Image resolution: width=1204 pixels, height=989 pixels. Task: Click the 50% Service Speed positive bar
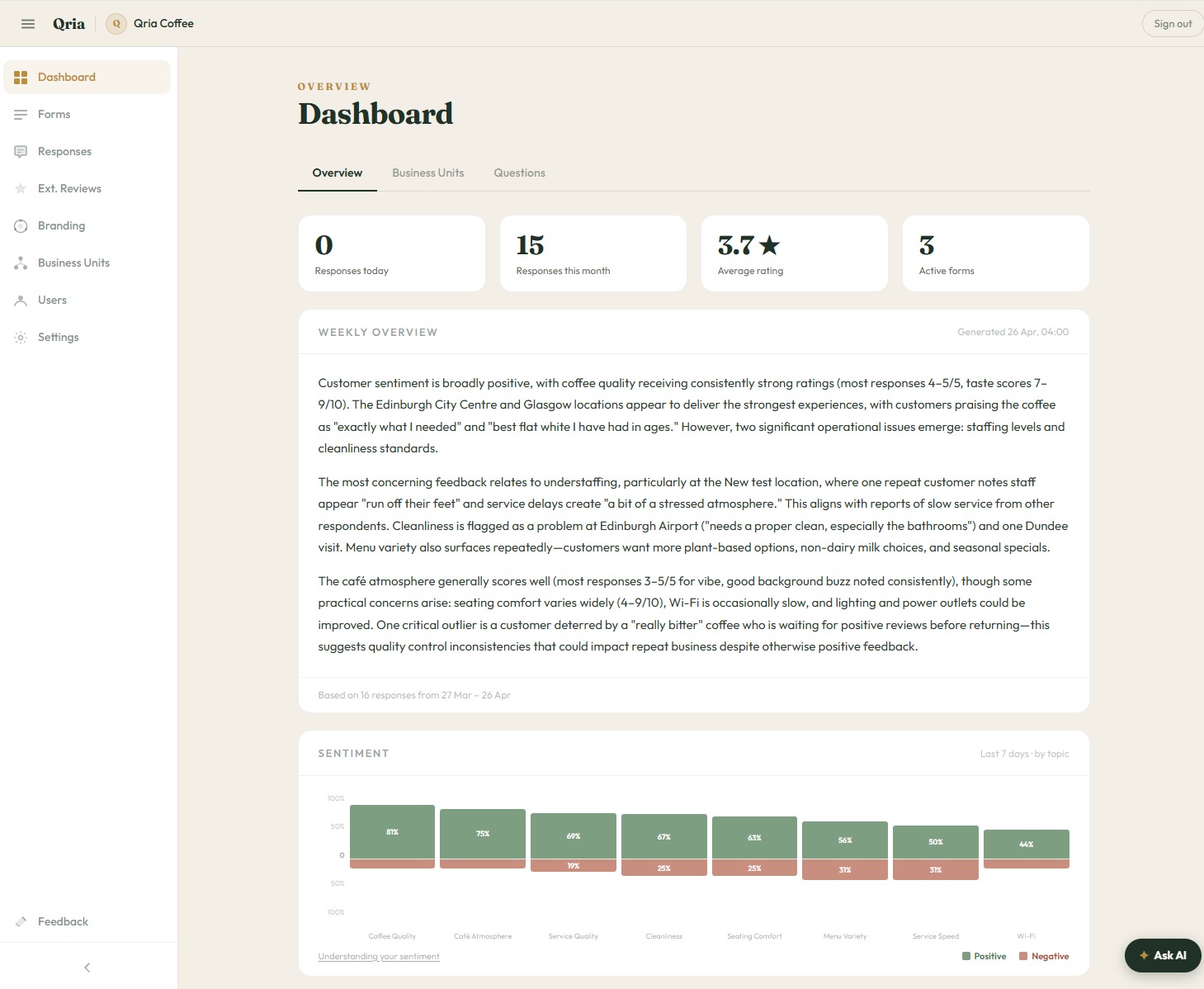pyautogui.click(x=936, y=842)
